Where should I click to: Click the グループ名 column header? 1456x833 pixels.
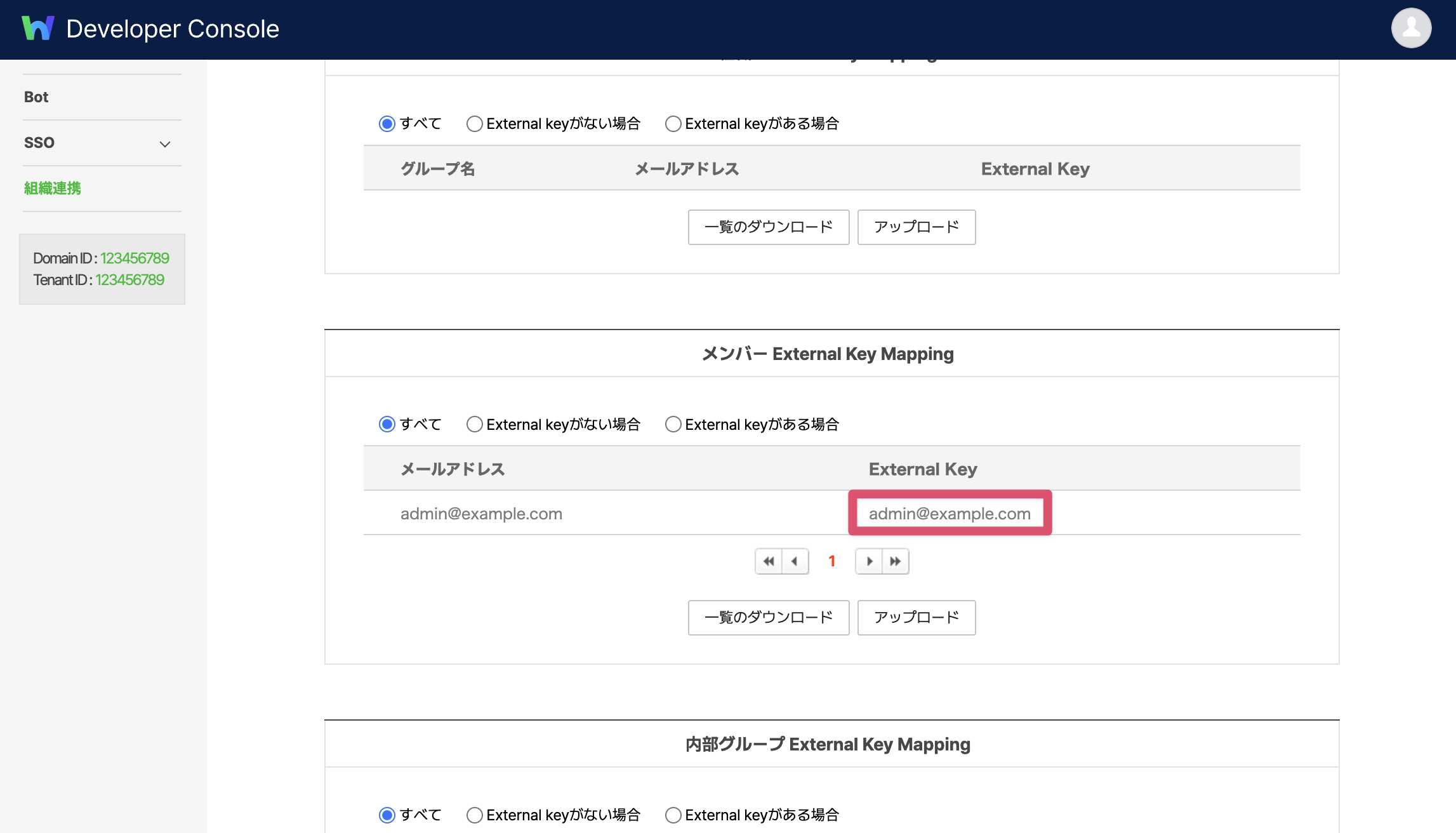click(x=438, y=169)
